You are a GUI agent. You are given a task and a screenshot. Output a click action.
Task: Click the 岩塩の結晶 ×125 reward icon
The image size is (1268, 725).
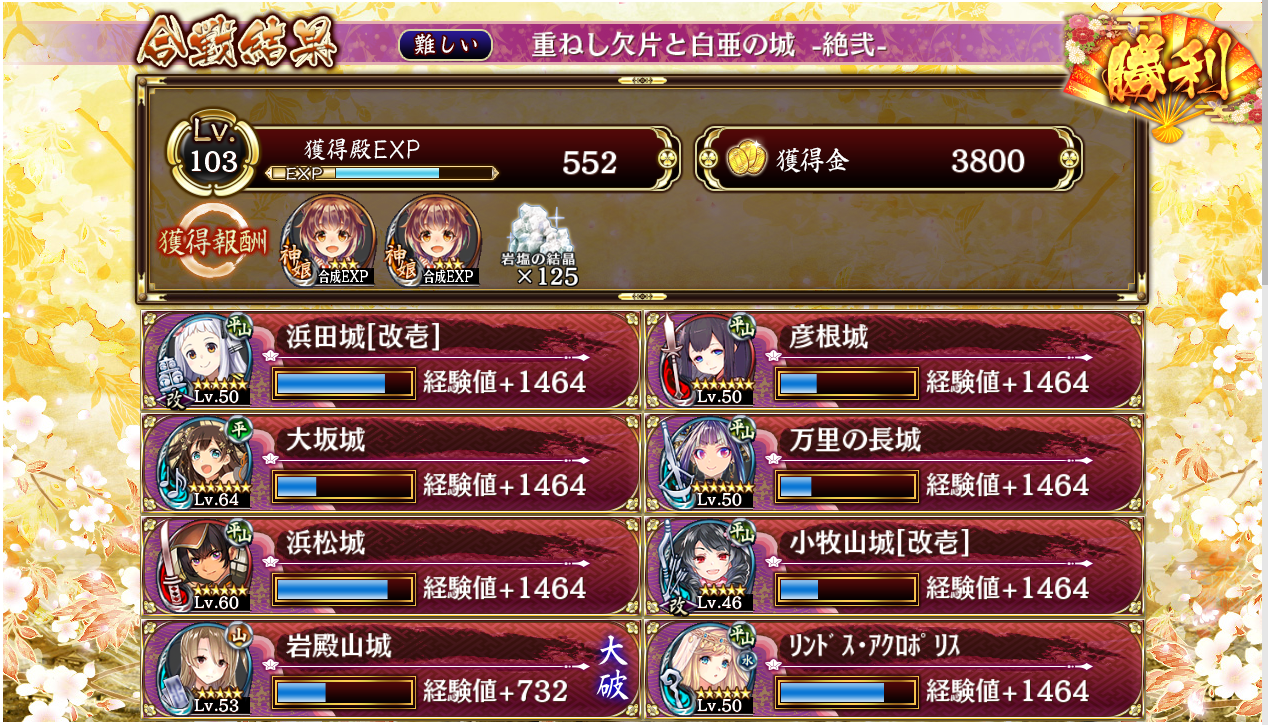pyautogui.click(x=540, y=245)
